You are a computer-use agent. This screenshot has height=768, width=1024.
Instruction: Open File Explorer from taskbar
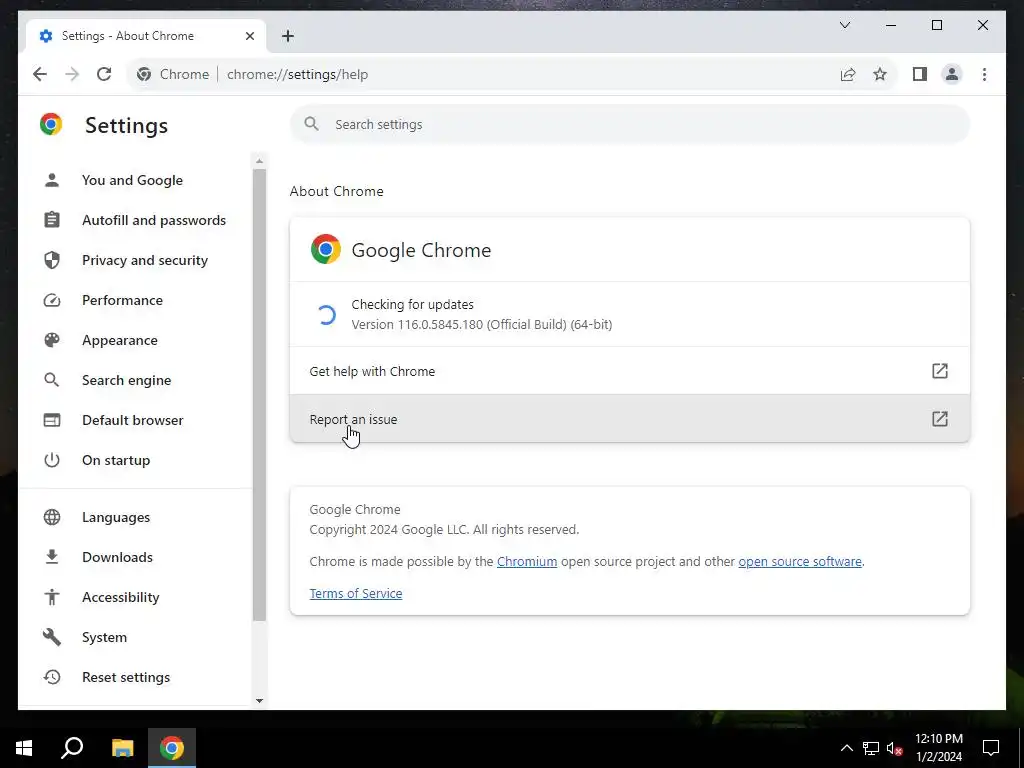pos(122,748)
